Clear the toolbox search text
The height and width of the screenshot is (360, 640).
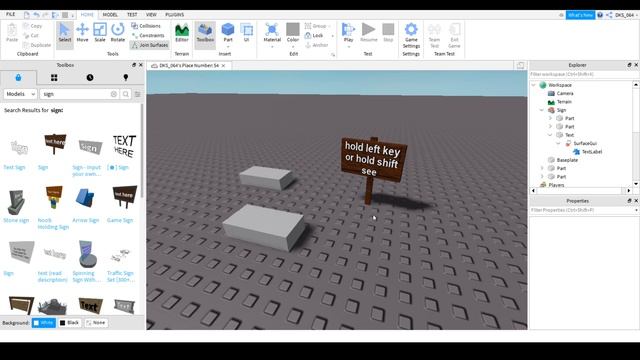click(x=114, y=94)
